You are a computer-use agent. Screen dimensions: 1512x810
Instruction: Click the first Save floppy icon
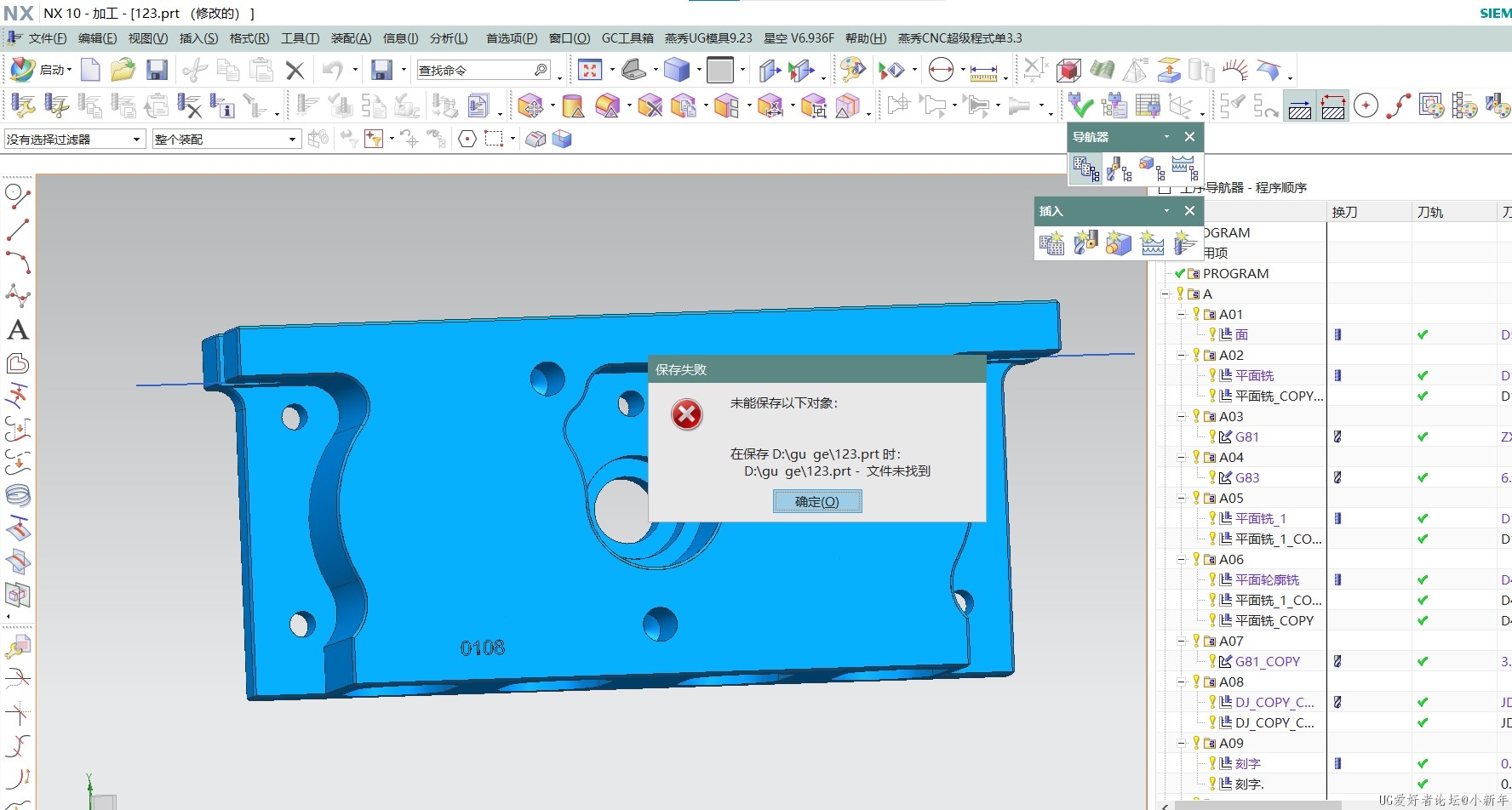(157, 70)
